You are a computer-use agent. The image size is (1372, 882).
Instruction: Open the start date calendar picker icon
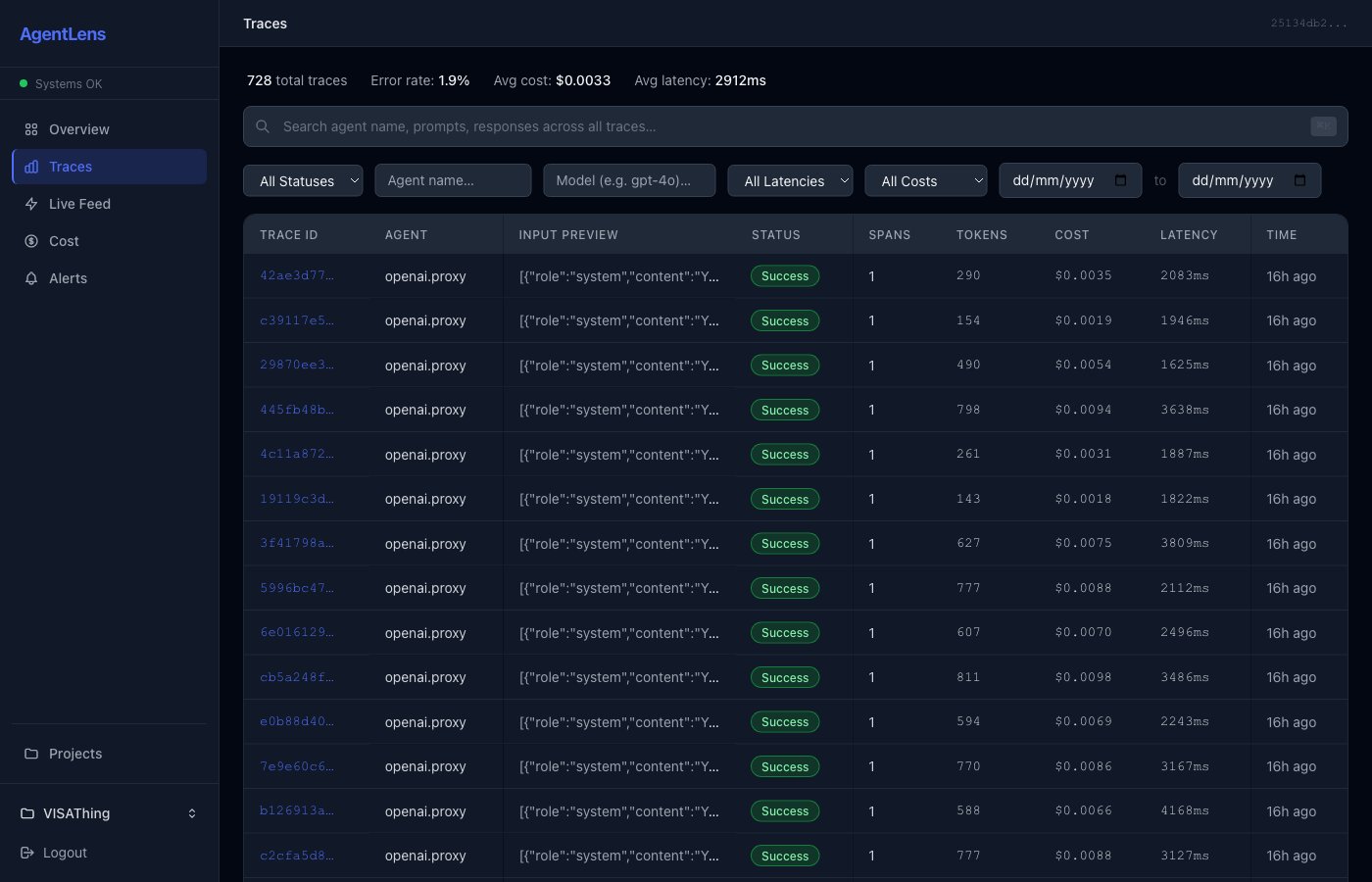[1121, 180]
